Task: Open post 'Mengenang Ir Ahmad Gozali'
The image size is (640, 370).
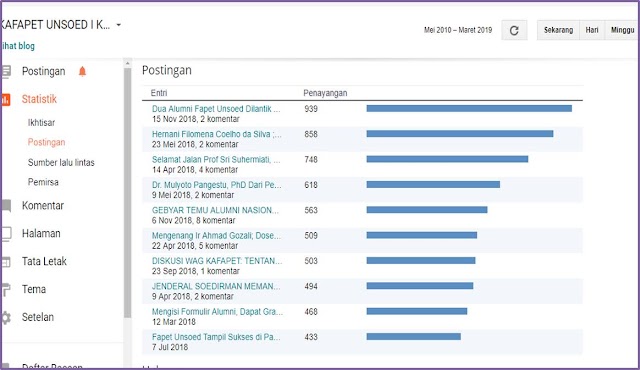Action: click(x=216, y=235)
